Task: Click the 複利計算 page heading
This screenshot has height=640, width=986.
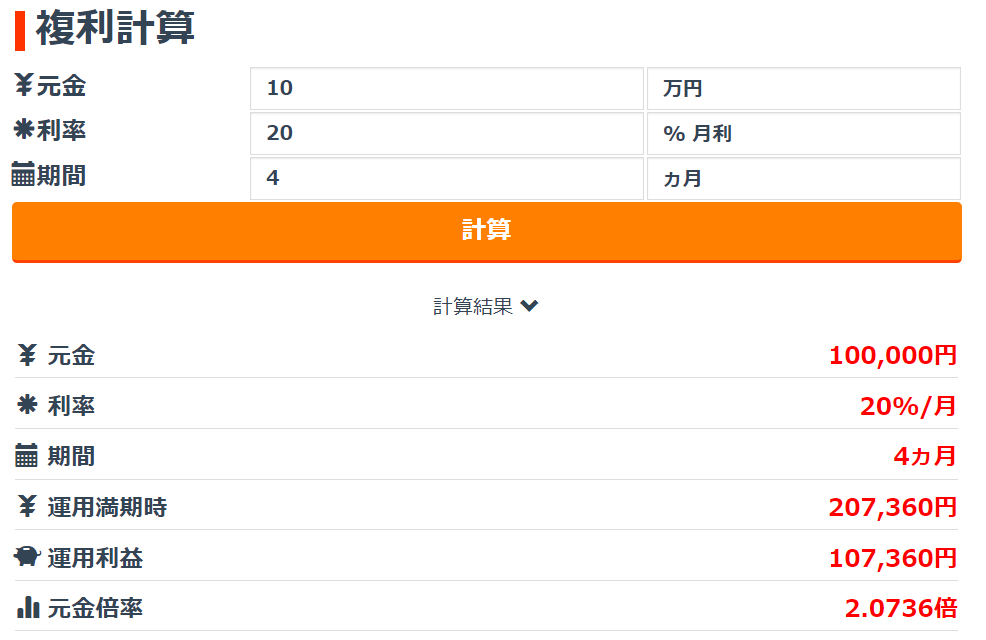Action: (x=115, y=28)
